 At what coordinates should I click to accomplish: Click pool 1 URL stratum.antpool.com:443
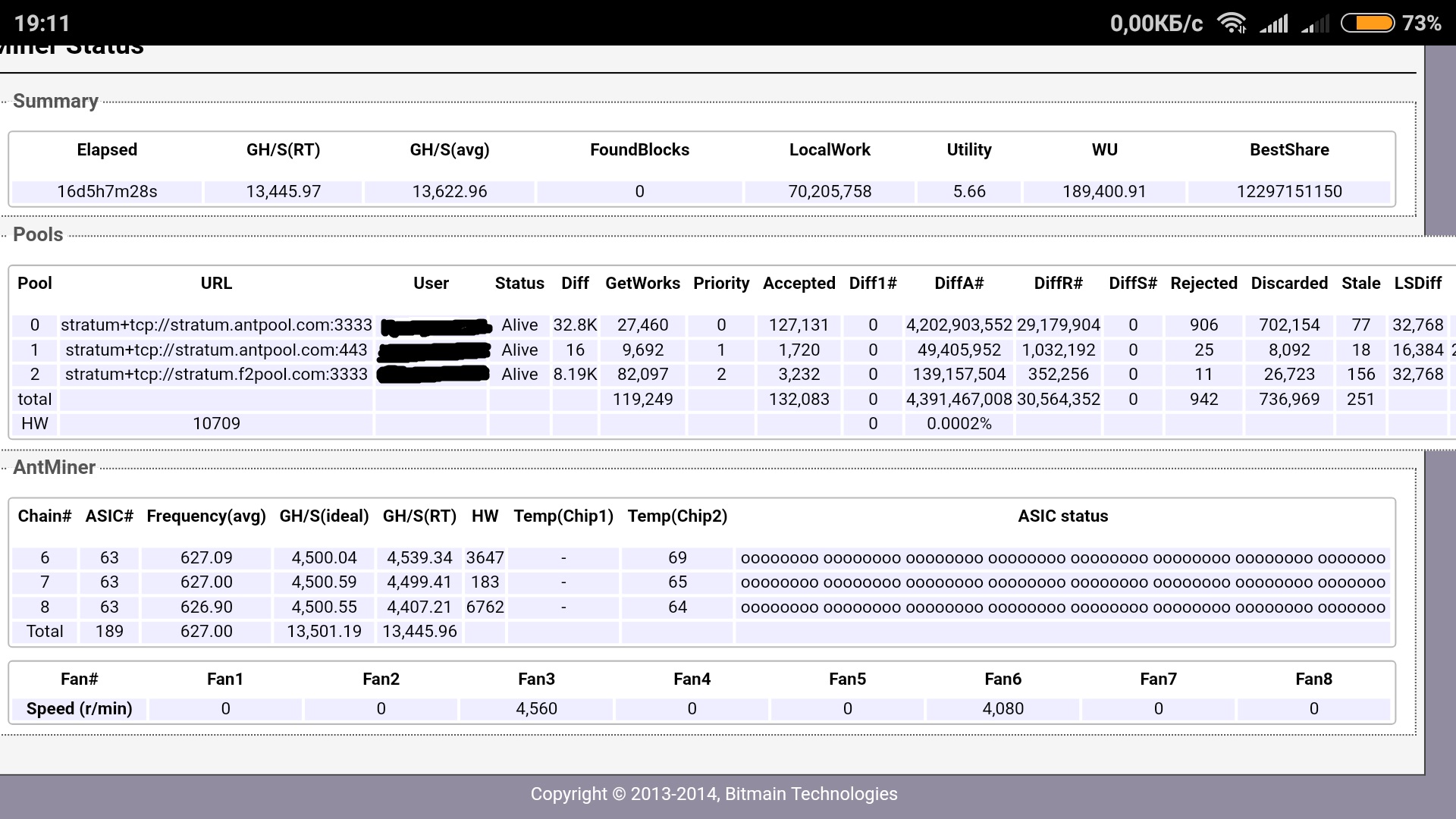pos(216,350)
